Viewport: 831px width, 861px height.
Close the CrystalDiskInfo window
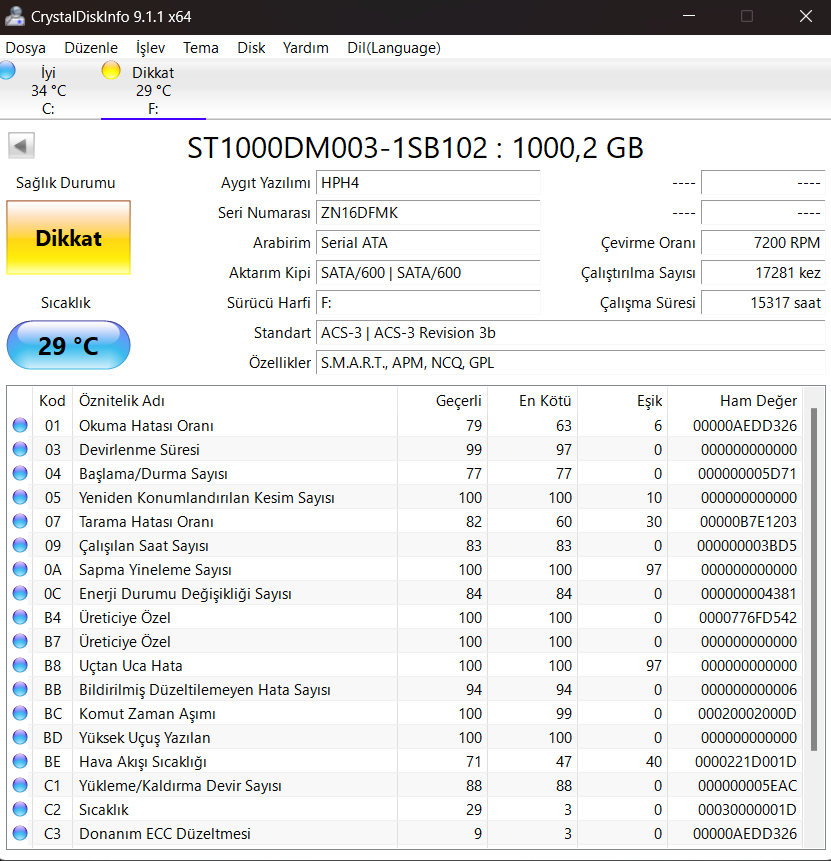tap(806, 16)
